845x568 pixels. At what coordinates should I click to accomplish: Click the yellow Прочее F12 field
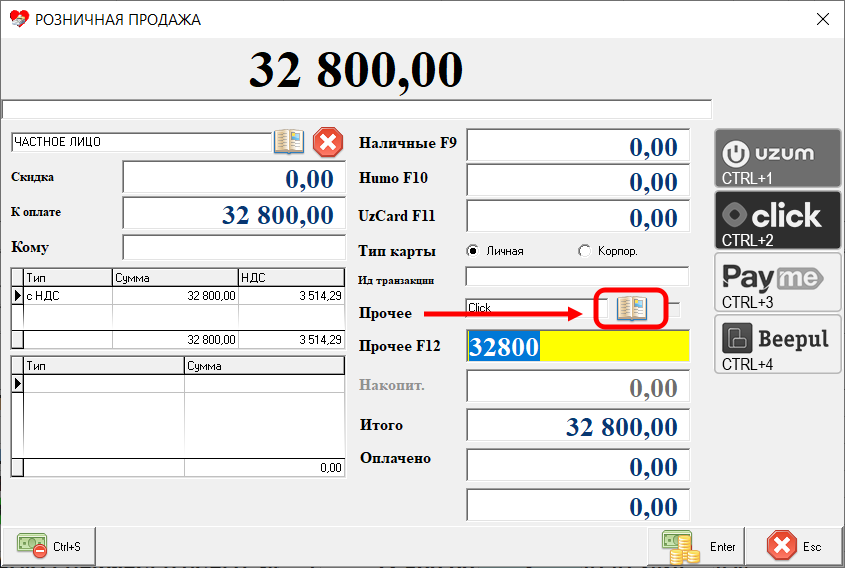click(x=578, y=346)
